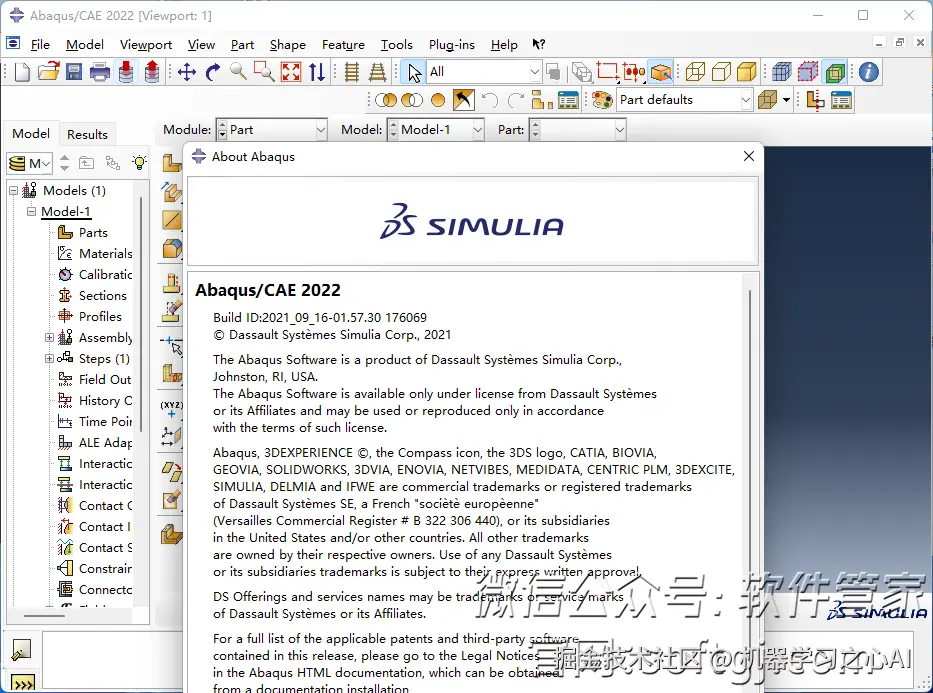Toggle the red dashed cube display option
Viewport: 933px width, 693px height.
[x=807, y=72]
